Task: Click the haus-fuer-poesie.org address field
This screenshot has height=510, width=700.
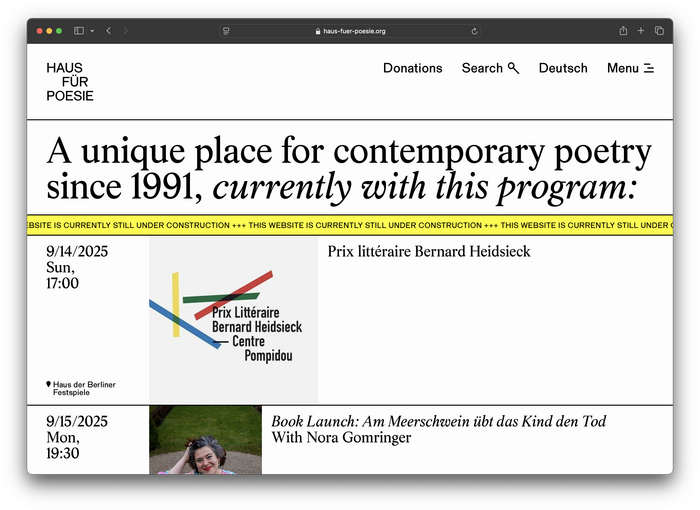Action: [350, 31]
